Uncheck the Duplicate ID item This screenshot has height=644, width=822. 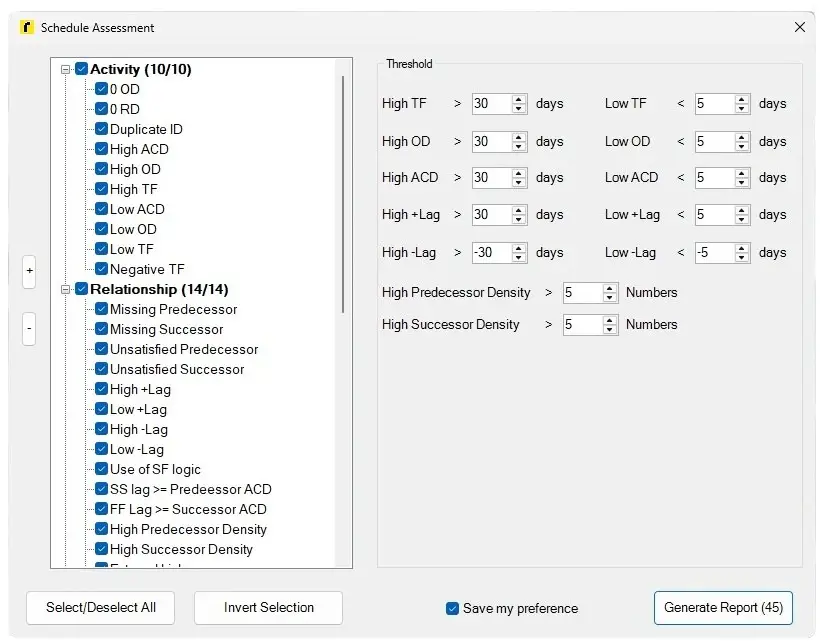[103, 129]
